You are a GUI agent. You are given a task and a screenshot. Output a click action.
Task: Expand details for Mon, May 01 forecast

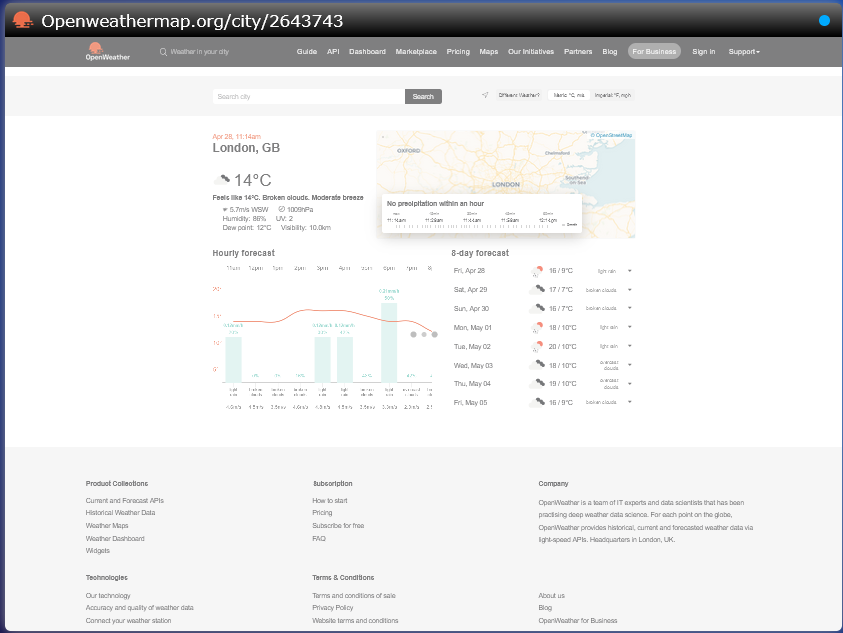630,326
